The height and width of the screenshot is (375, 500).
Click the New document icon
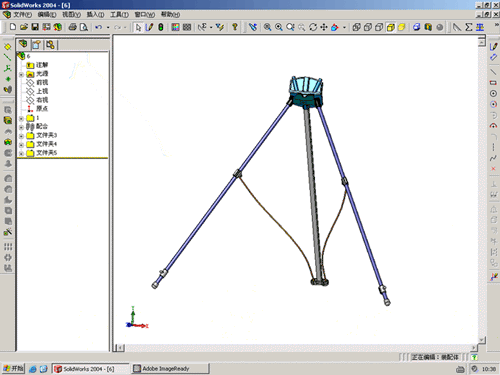(13, 27)
